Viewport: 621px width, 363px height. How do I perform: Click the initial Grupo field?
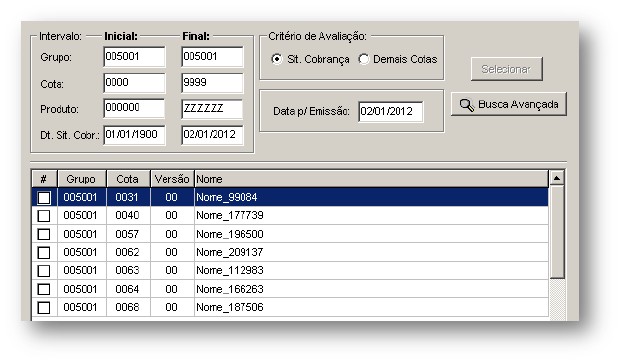point(134,57)
